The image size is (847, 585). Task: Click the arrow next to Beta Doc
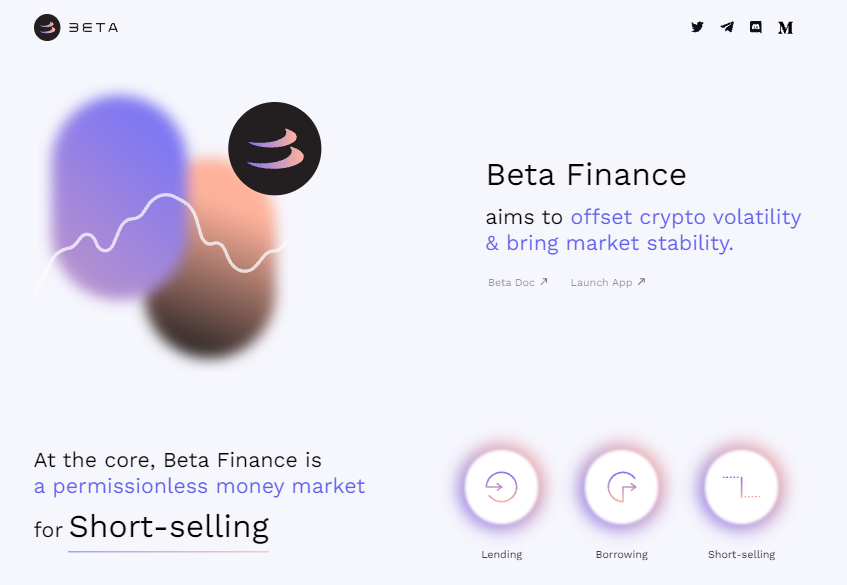click(x=544, y=282)
